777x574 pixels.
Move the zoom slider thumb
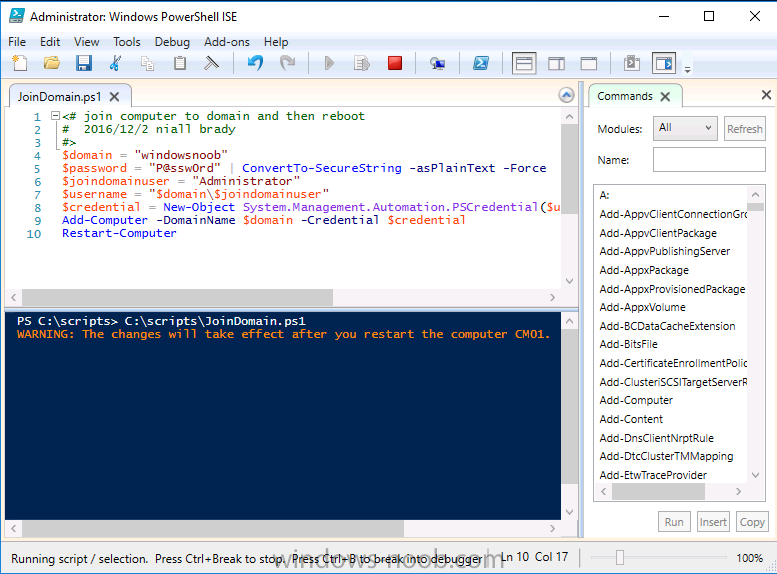tap(619, 558)
